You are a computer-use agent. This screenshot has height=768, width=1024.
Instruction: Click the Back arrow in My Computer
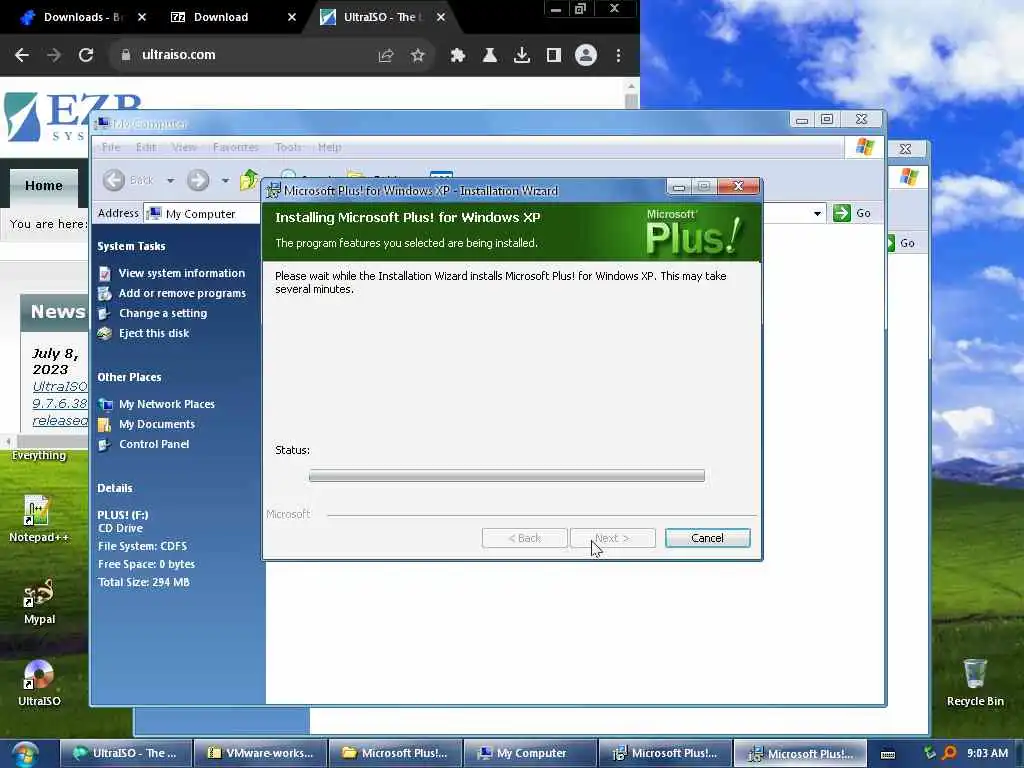click(x=114, y=180)
